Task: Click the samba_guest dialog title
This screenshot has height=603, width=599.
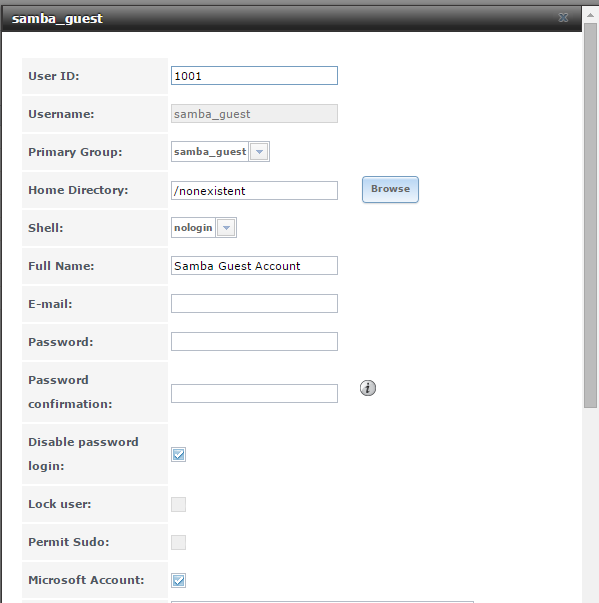Action: click(57, 18)
